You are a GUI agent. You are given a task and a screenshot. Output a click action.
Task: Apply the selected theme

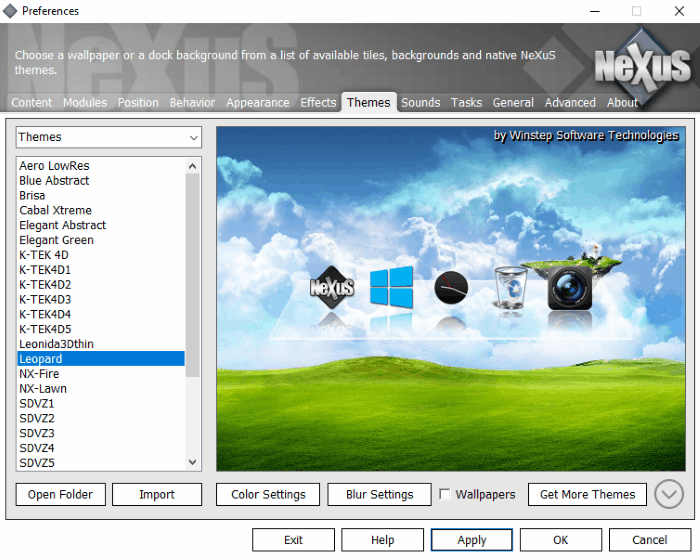tap(471, 540)
